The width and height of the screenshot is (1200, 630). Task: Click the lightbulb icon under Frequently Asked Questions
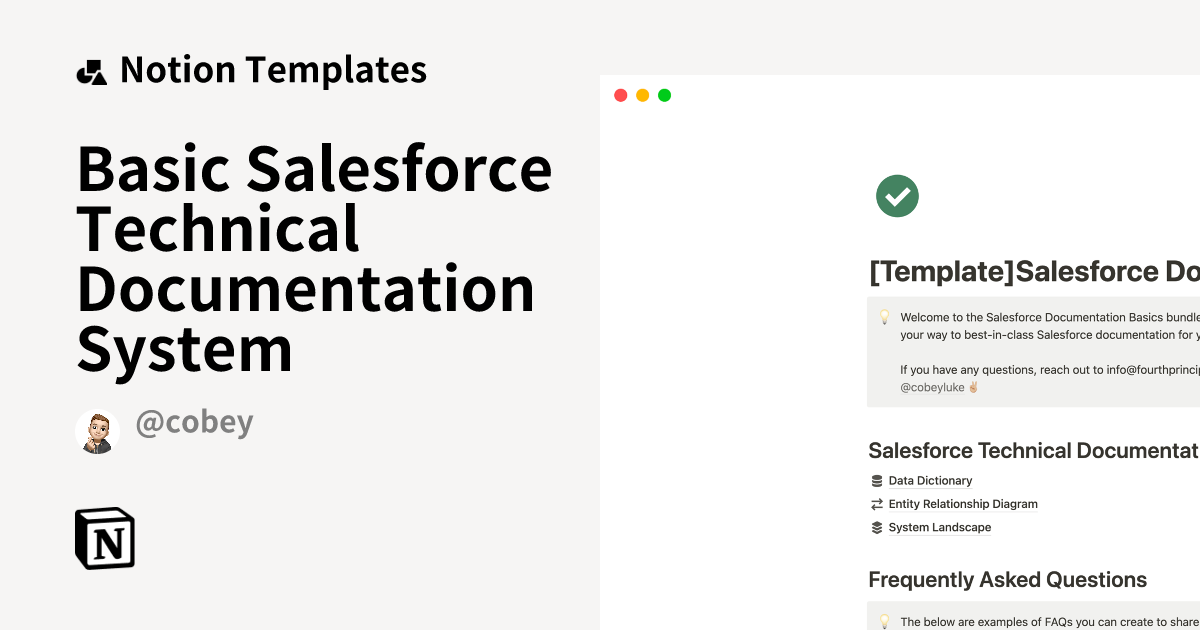(x=884, y=621)
